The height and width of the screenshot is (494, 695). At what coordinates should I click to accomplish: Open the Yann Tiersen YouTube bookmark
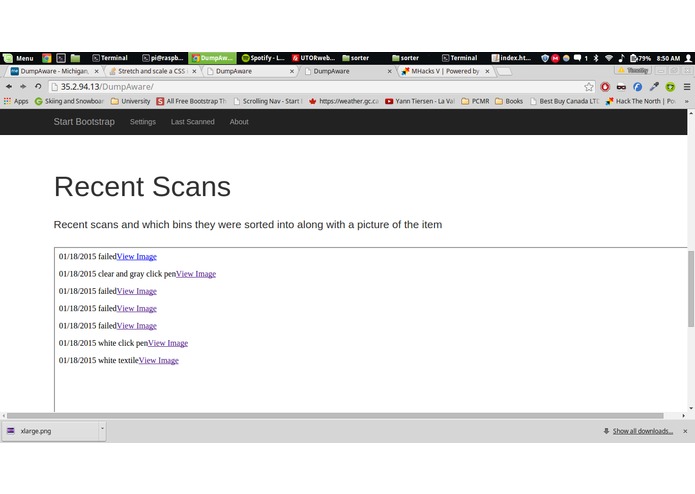point(420,101)
